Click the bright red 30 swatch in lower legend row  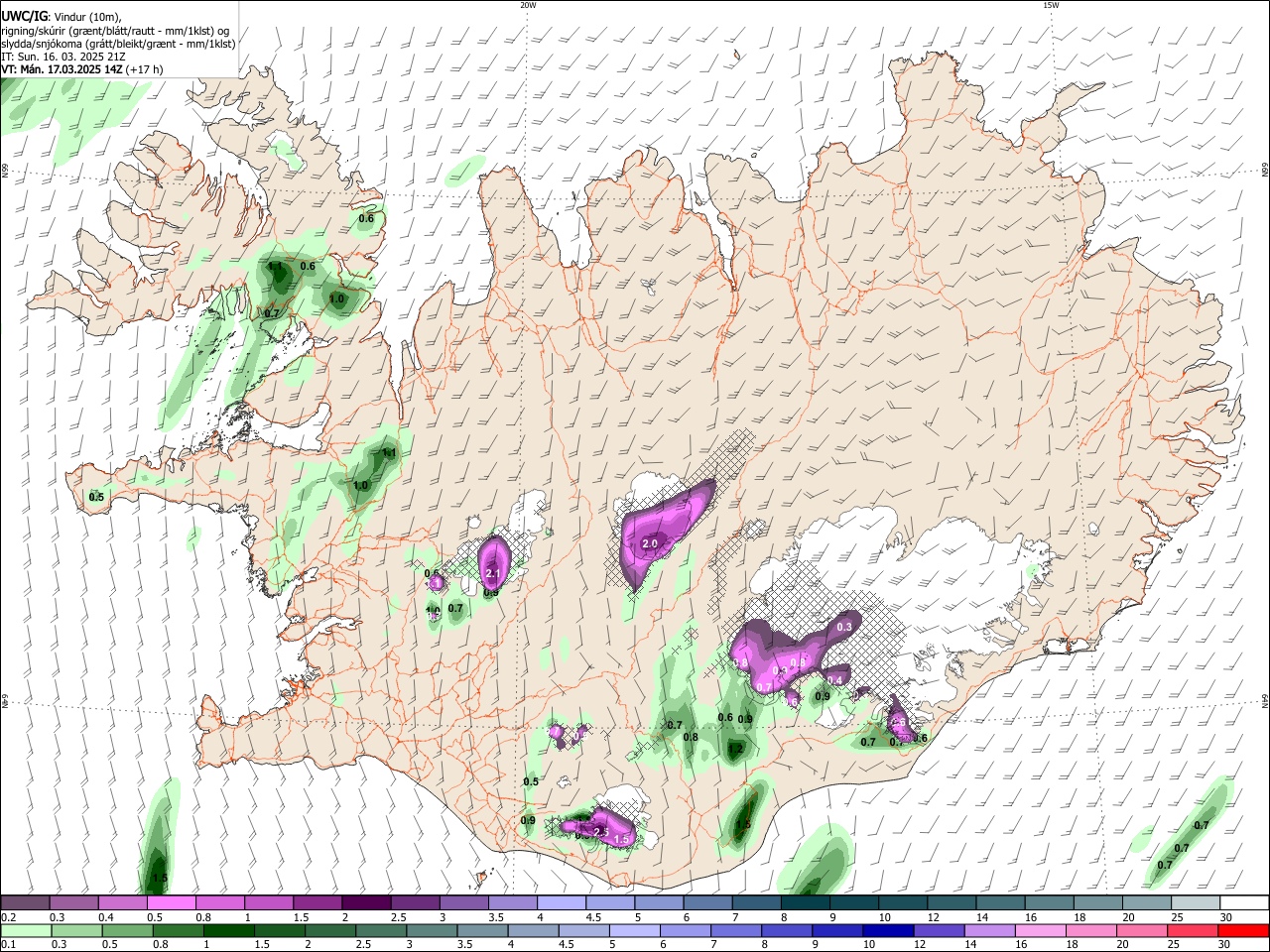(1243, 930)
